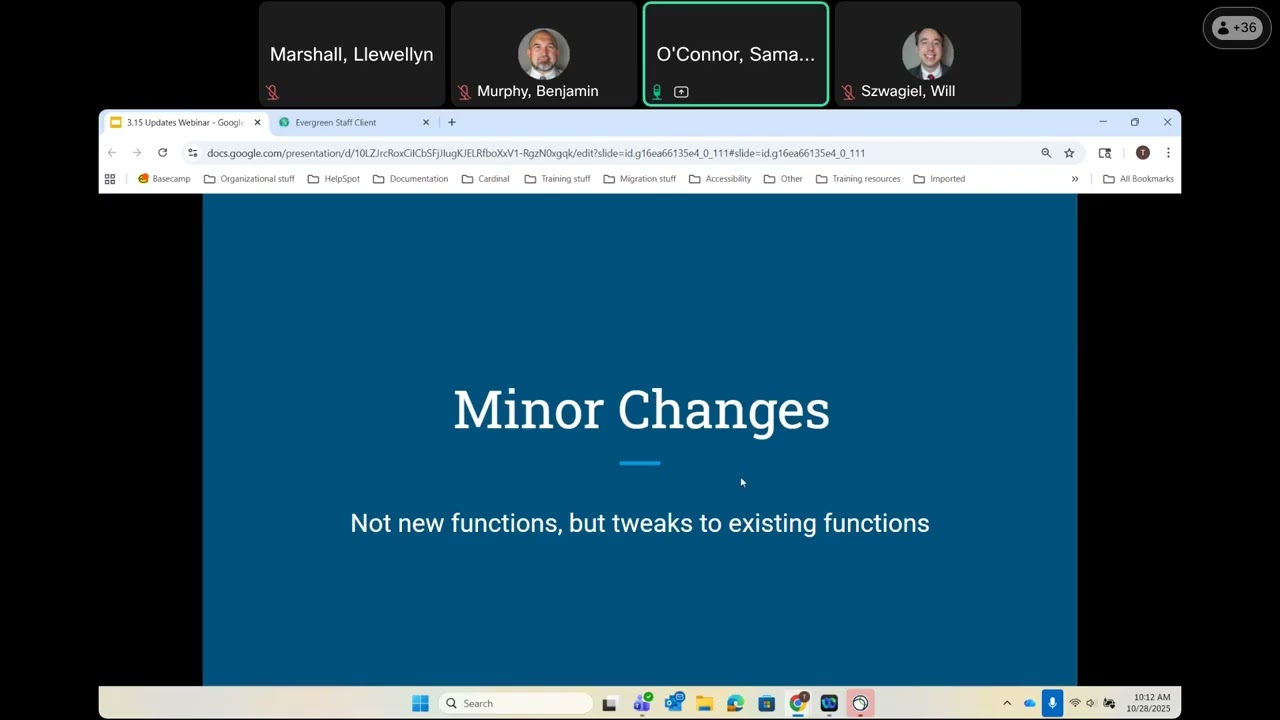
Task: Click the docs.google.com address bar
Action: (x=536, y=153)
